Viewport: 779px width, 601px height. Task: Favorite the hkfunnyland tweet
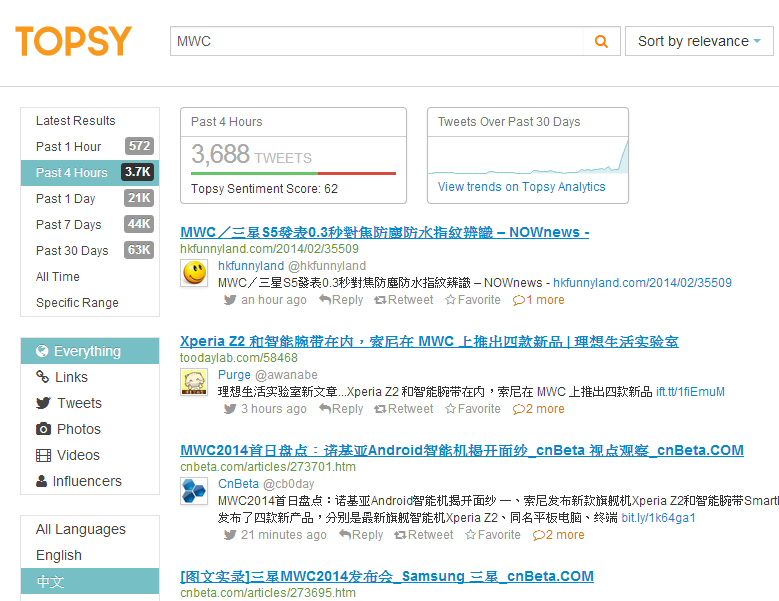tap(473, 300)
